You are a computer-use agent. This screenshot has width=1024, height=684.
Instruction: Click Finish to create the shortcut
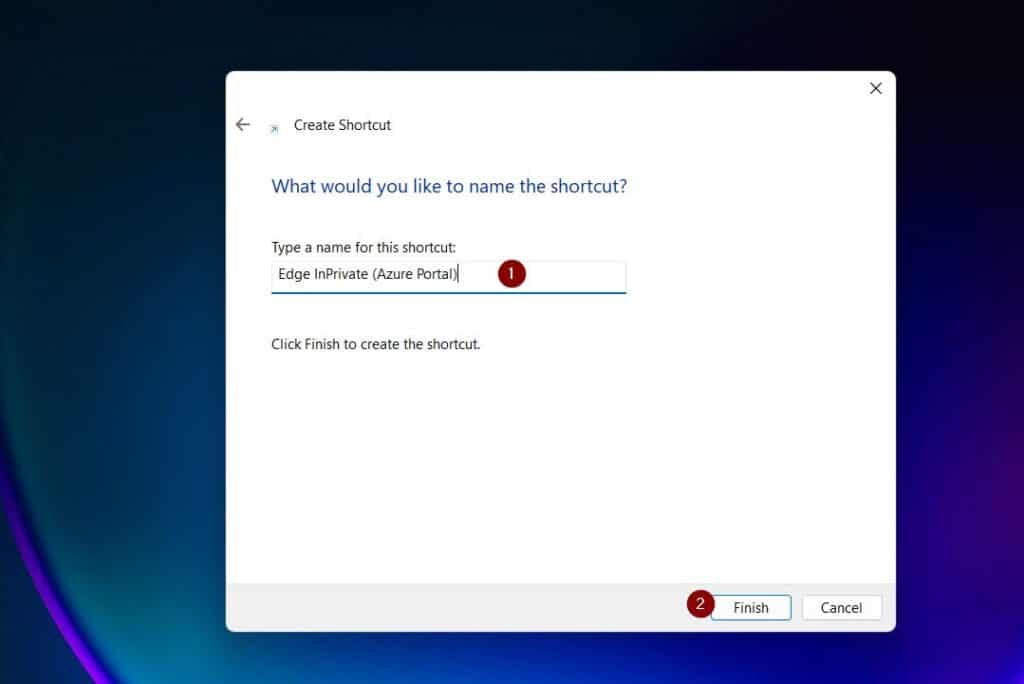tap(750, 608)
